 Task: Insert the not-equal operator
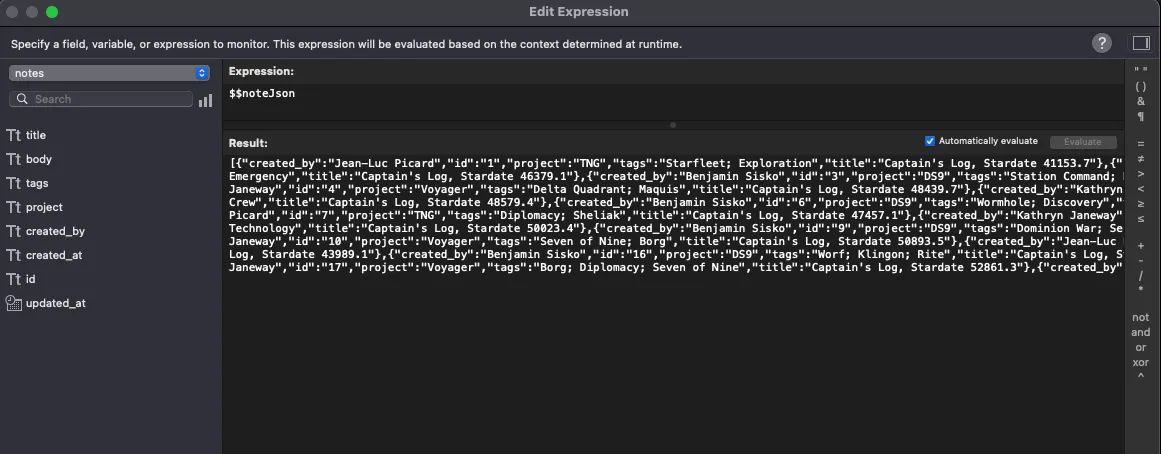pos(1140,158)
